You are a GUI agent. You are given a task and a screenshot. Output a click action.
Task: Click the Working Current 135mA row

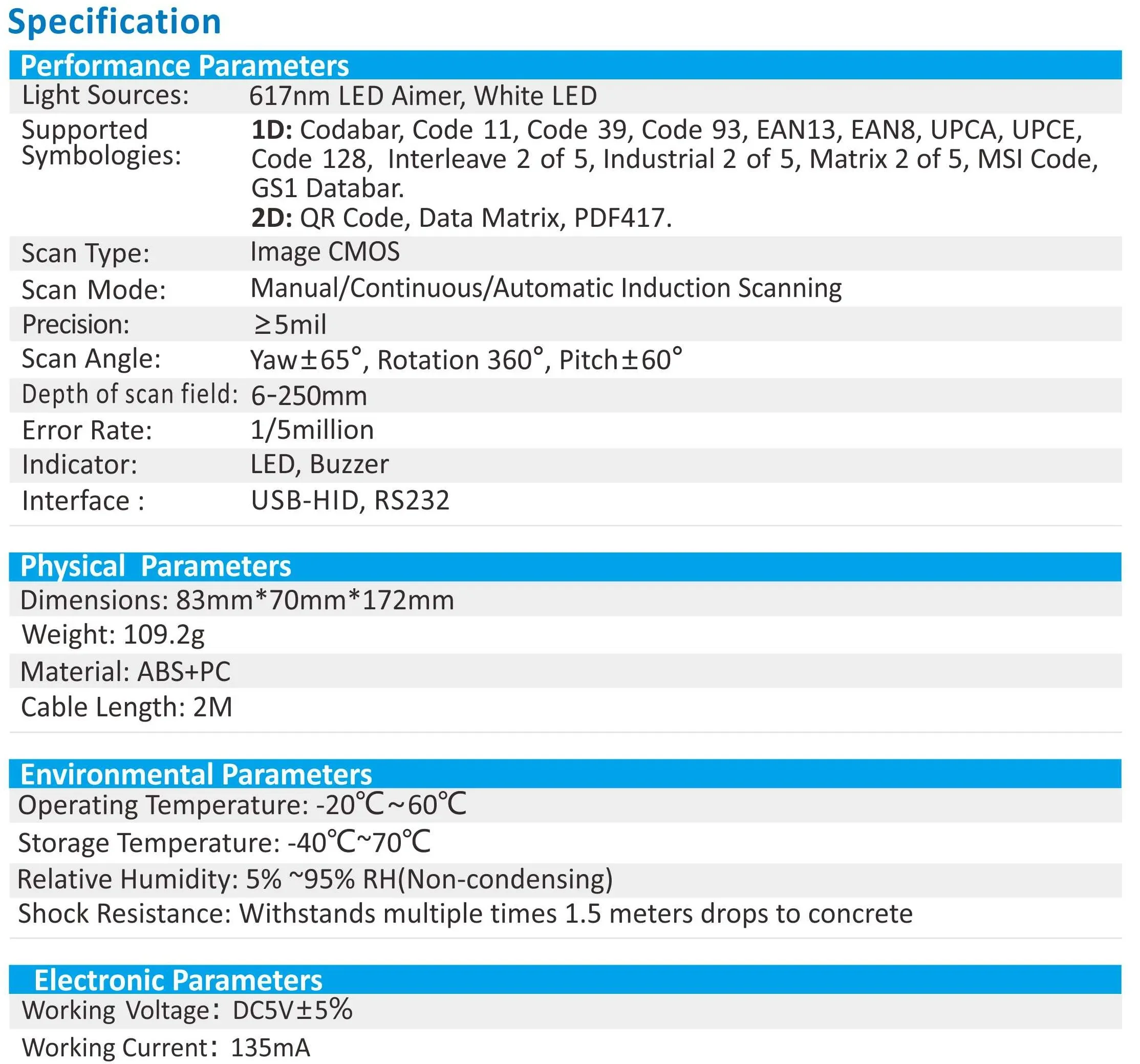166,1048
